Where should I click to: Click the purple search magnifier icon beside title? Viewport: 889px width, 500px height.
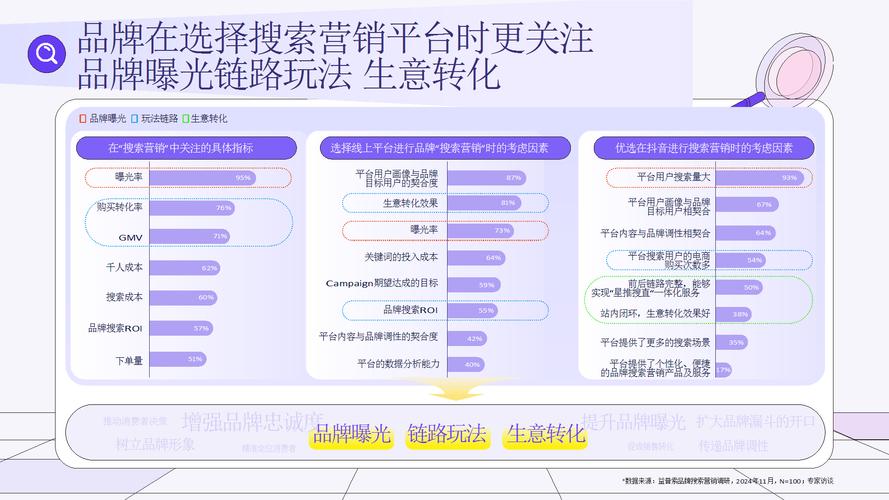[43, 52]
